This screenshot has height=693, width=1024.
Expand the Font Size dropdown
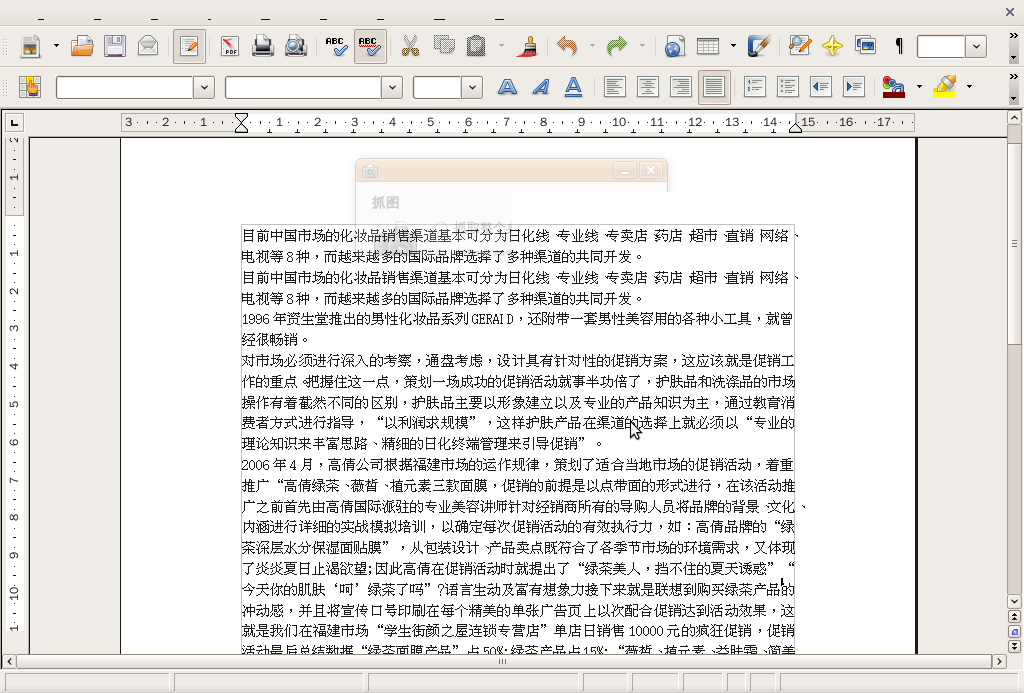point(472,87)
